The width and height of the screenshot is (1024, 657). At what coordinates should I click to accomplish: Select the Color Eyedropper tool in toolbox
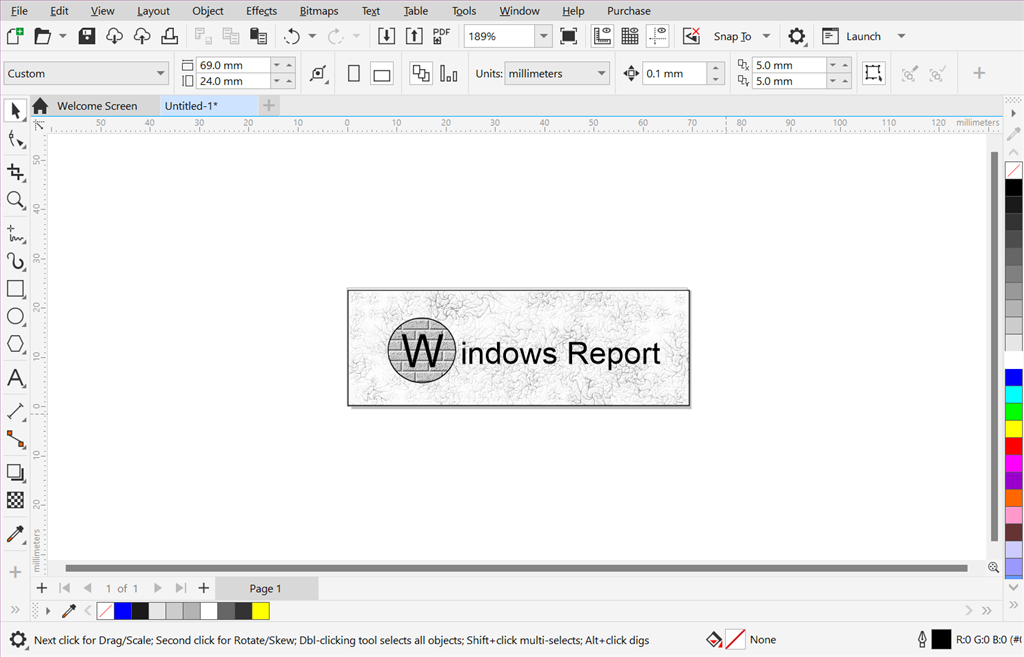(15, 534)
